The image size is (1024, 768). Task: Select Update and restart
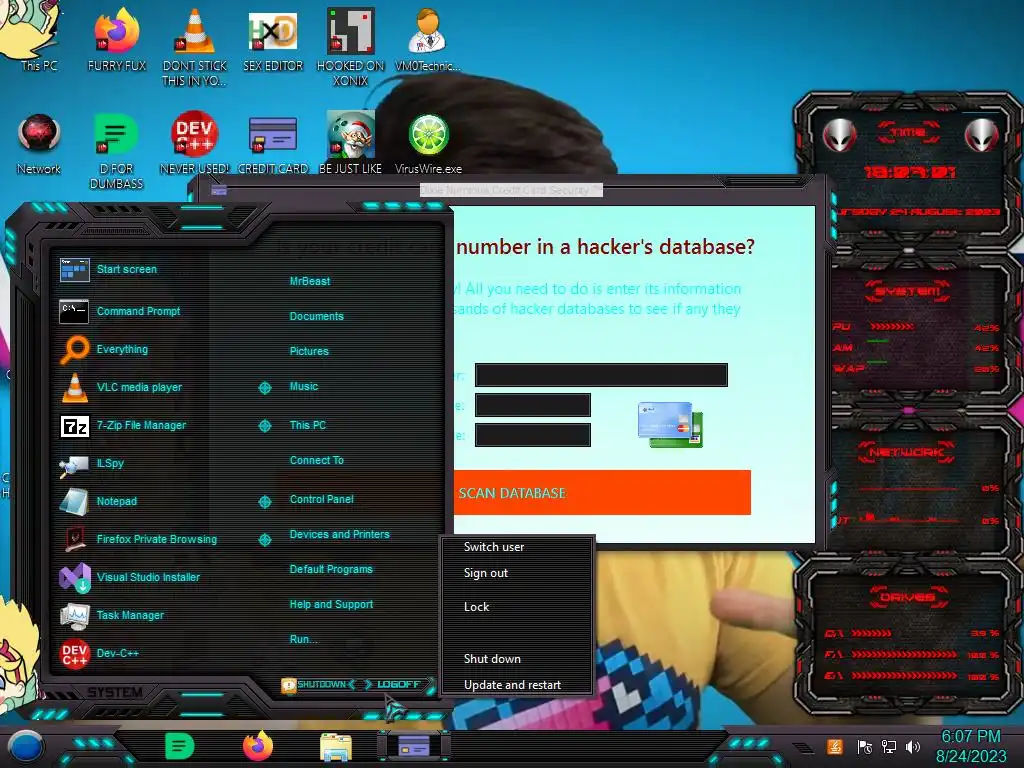pyautogui.click(x=512, y=685)
